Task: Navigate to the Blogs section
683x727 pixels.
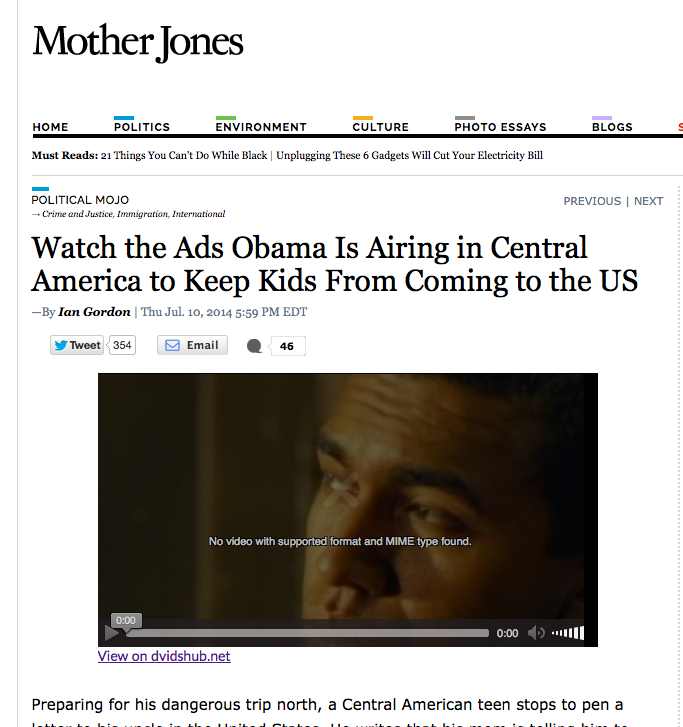Action: [612, 127]
